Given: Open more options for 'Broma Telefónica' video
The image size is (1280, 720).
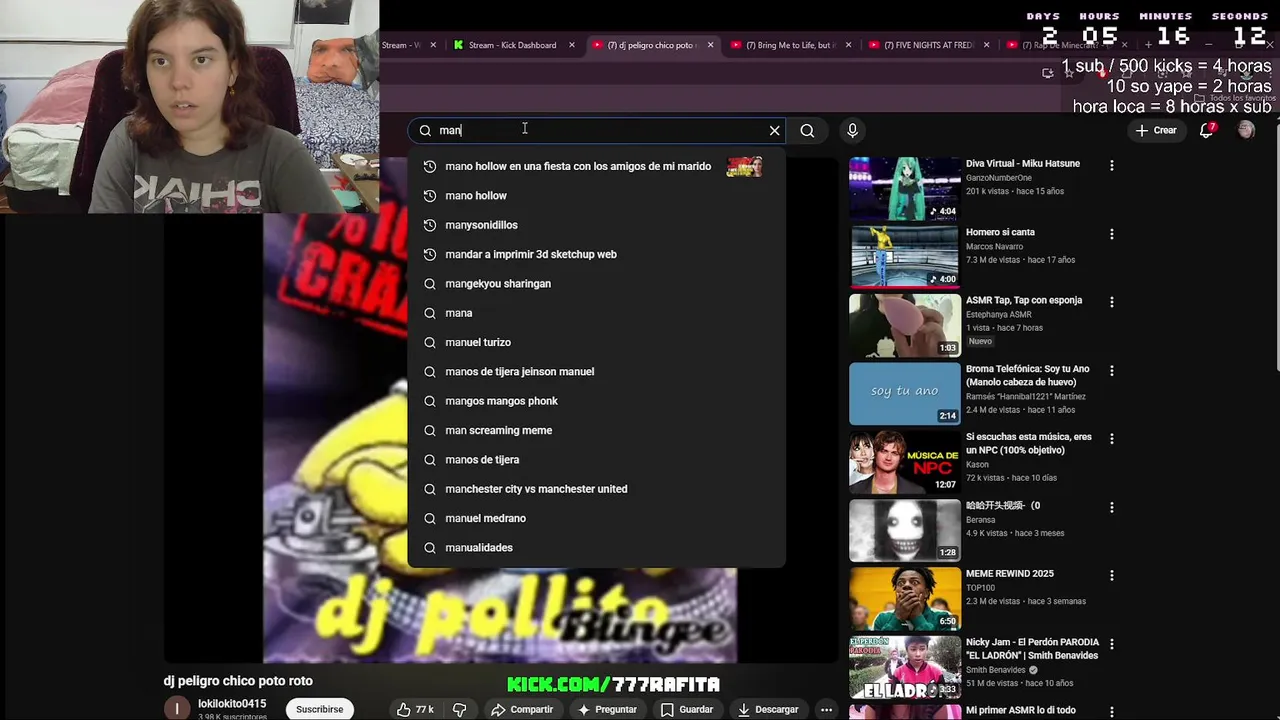Looking at the screenshot, I should pos(1111,371).
